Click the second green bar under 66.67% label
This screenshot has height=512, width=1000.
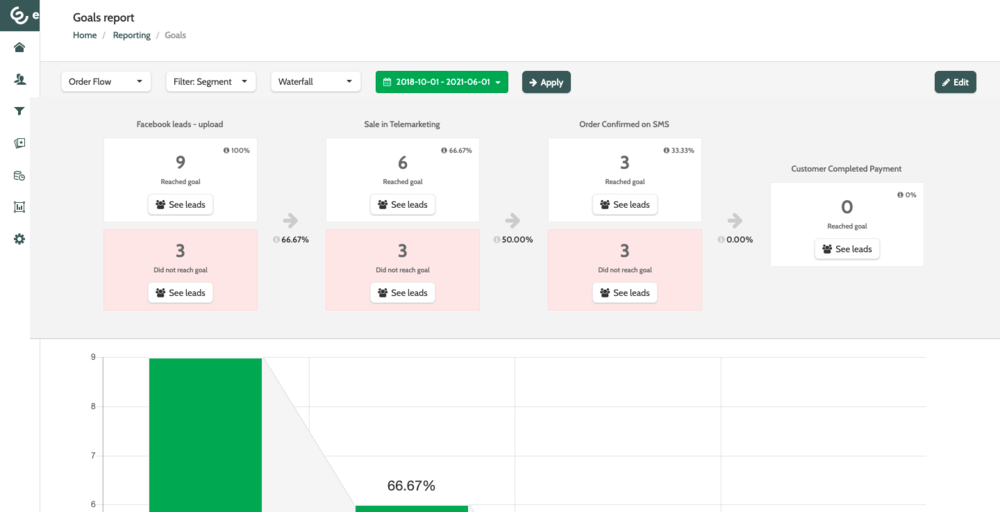[411, 508]
